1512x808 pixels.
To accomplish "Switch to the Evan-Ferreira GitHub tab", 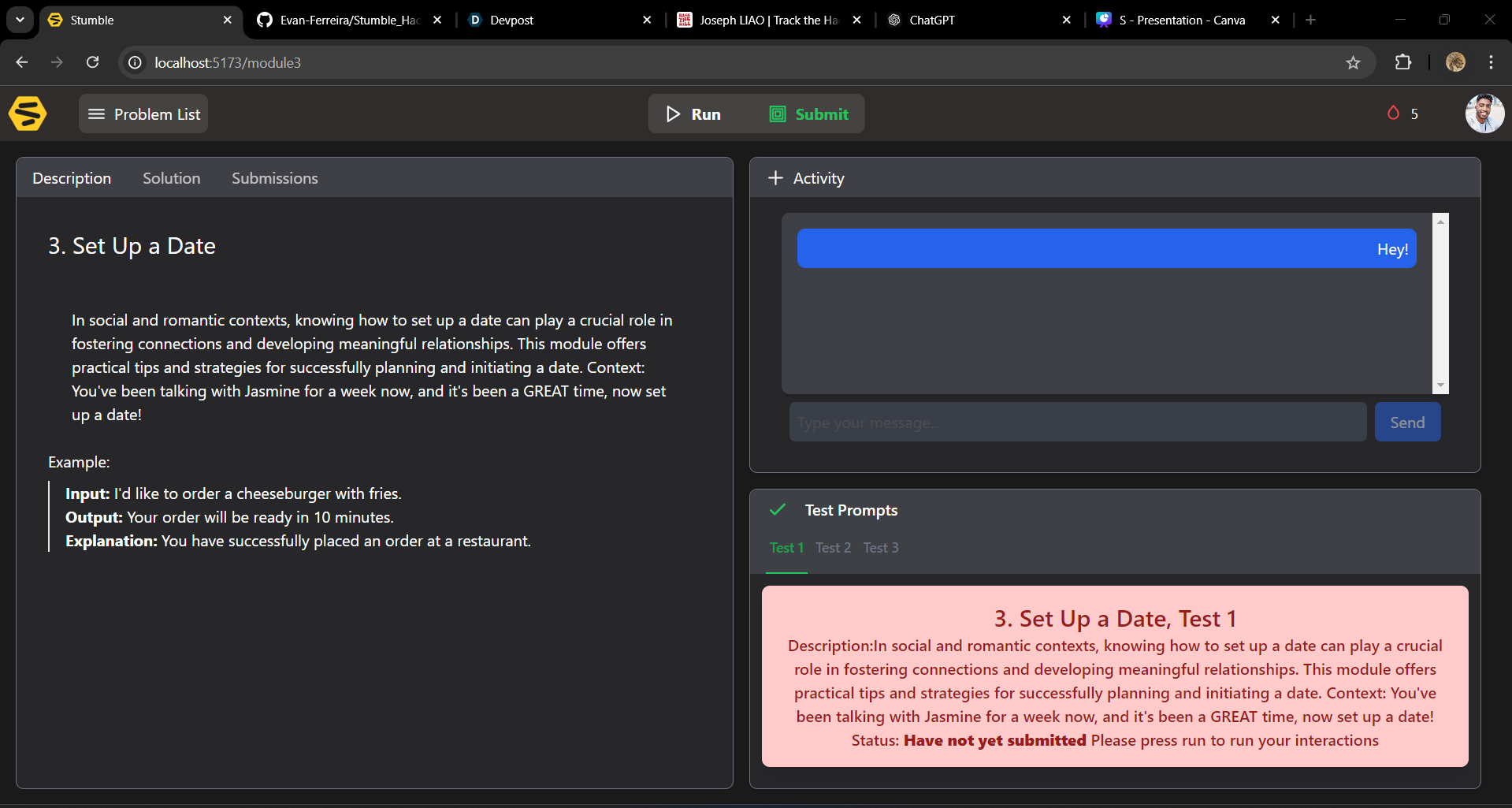I will [x=351, y=20].
